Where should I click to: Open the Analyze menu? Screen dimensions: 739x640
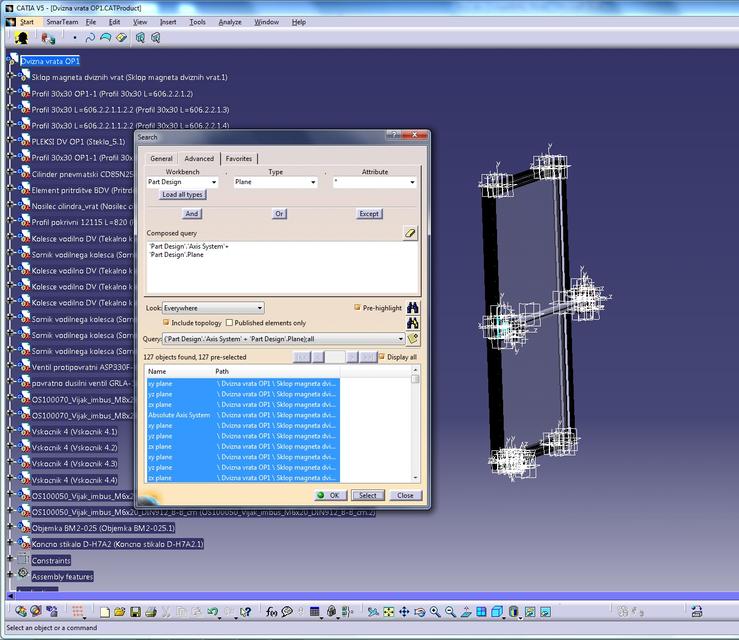[230, 21]
